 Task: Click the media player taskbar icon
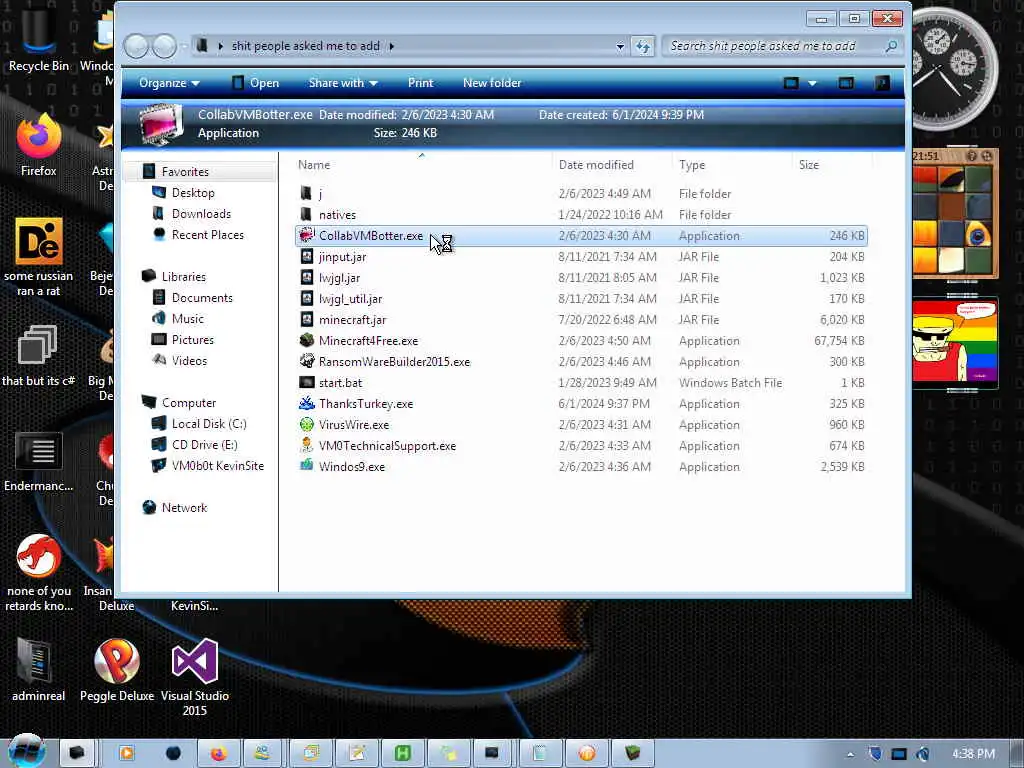[x=126, y=754]
